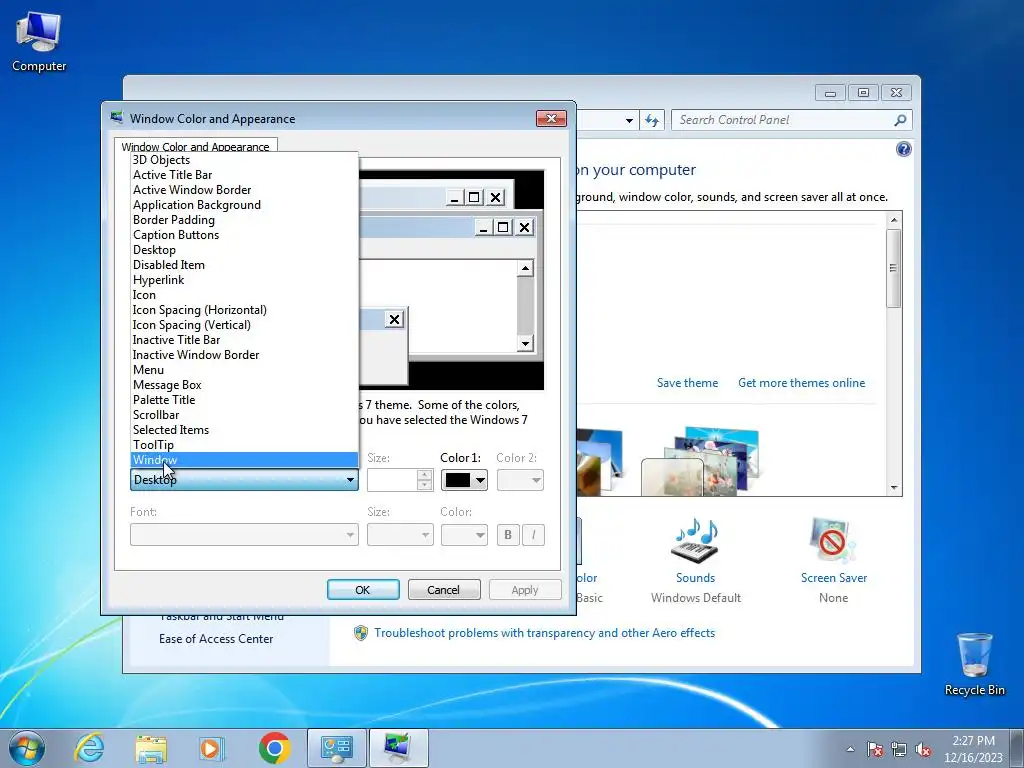Image resolution: width=1024 pixels, height=768 pixels.
Task: Open the Font name dropdown
Action: tap(244, 535)
